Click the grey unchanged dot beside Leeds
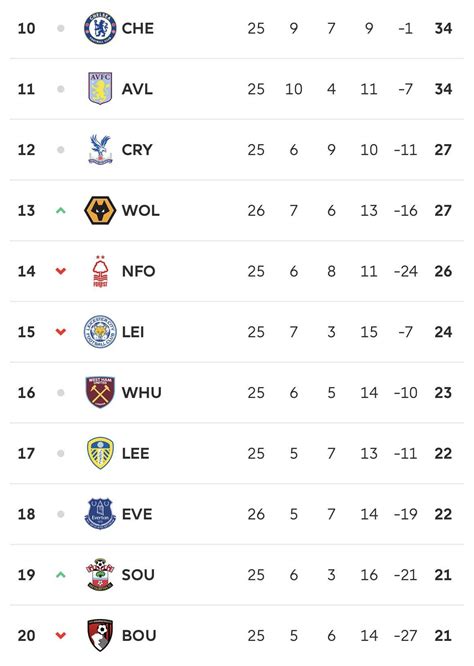Screen dimensions: 474x666 pyautogui.click(x=61, y=453)
